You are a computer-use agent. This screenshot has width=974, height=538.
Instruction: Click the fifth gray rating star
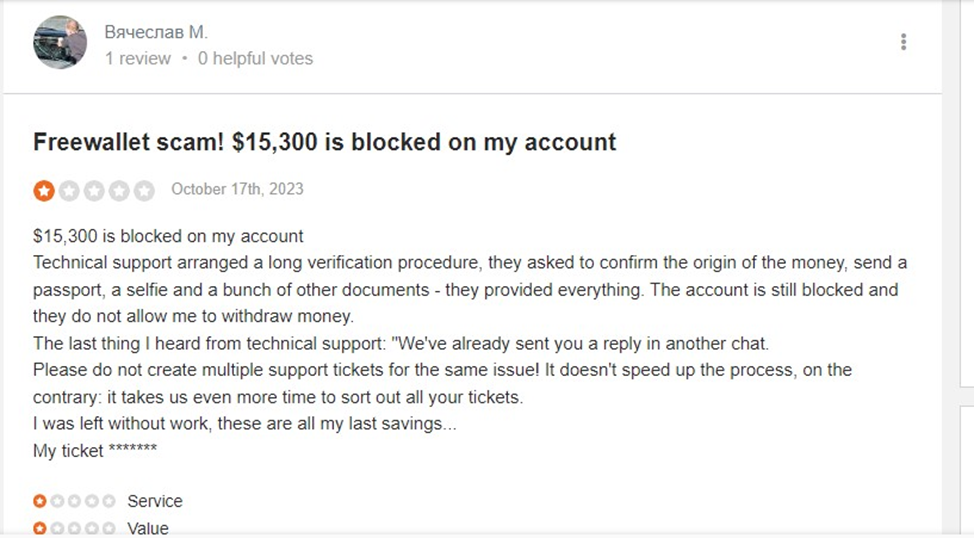[144, 190]
